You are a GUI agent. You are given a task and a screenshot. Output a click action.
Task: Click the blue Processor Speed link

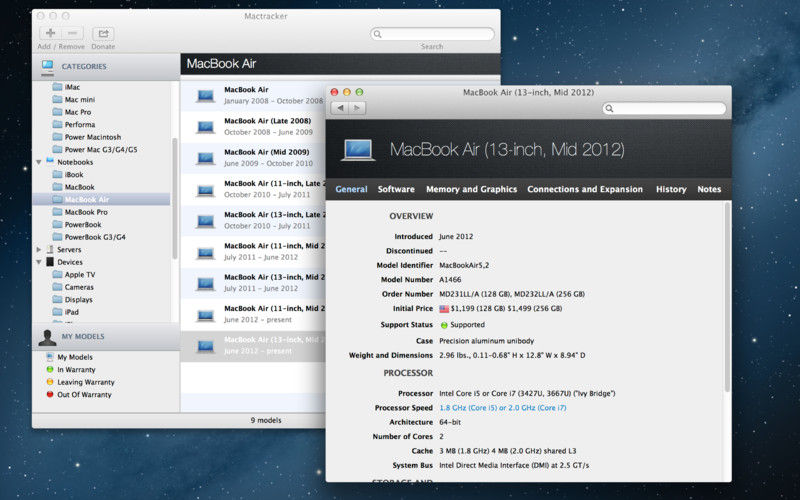coord(503,408)
